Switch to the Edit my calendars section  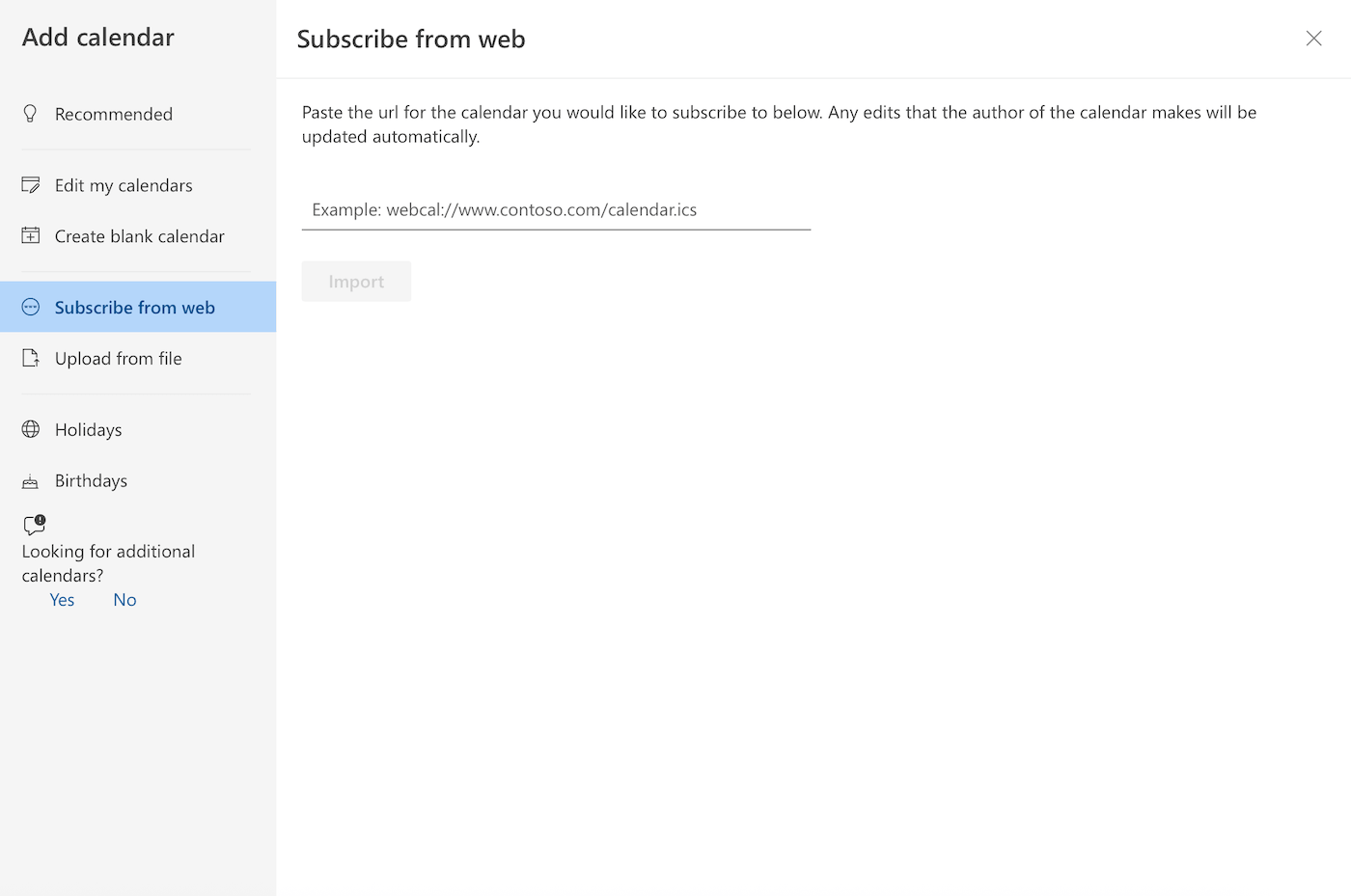[x=124, y=184]
